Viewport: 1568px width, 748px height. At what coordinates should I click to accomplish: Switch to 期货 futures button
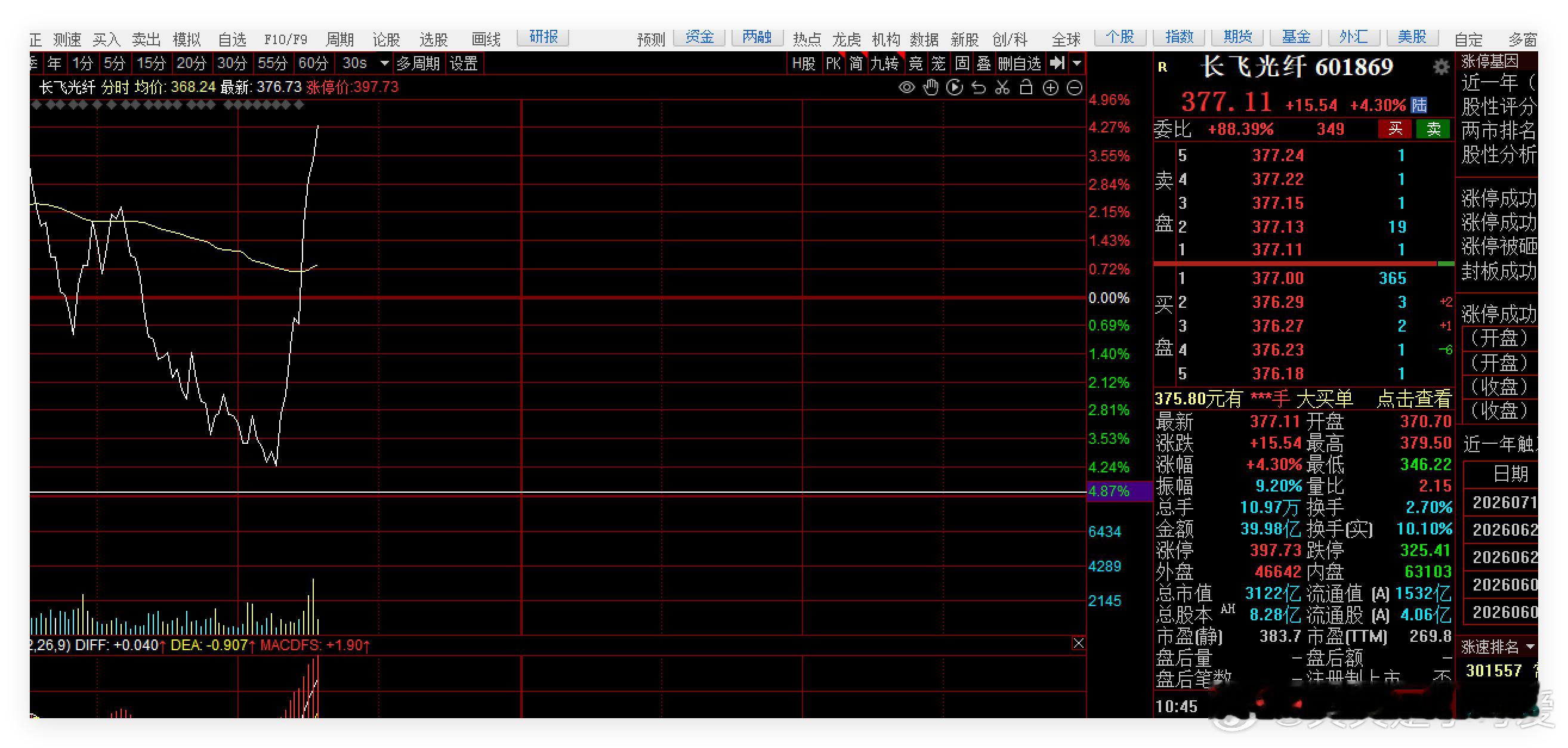click(1237, 37)
